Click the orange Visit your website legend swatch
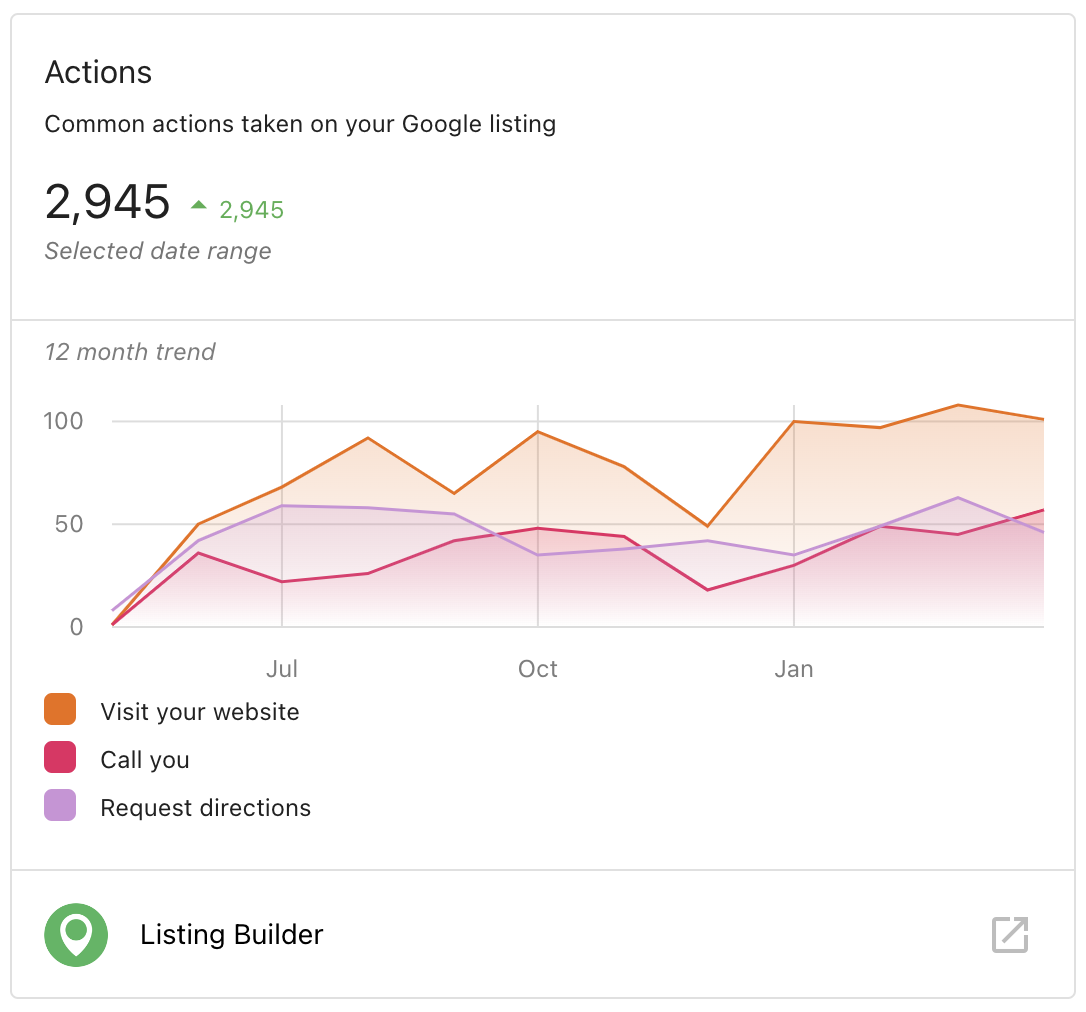 pos(60,710)
